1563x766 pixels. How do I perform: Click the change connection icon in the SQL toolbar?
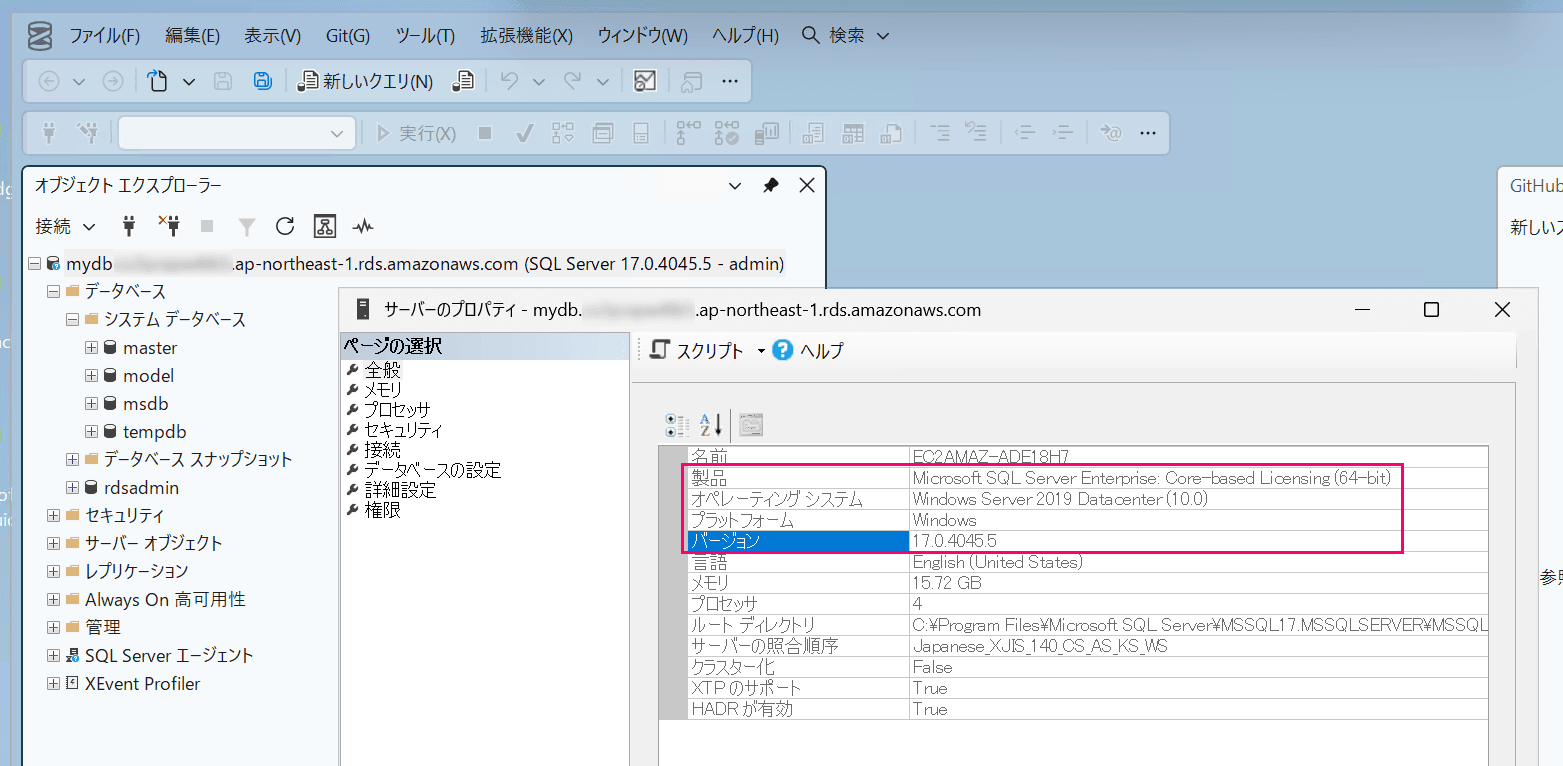point(88,133)
